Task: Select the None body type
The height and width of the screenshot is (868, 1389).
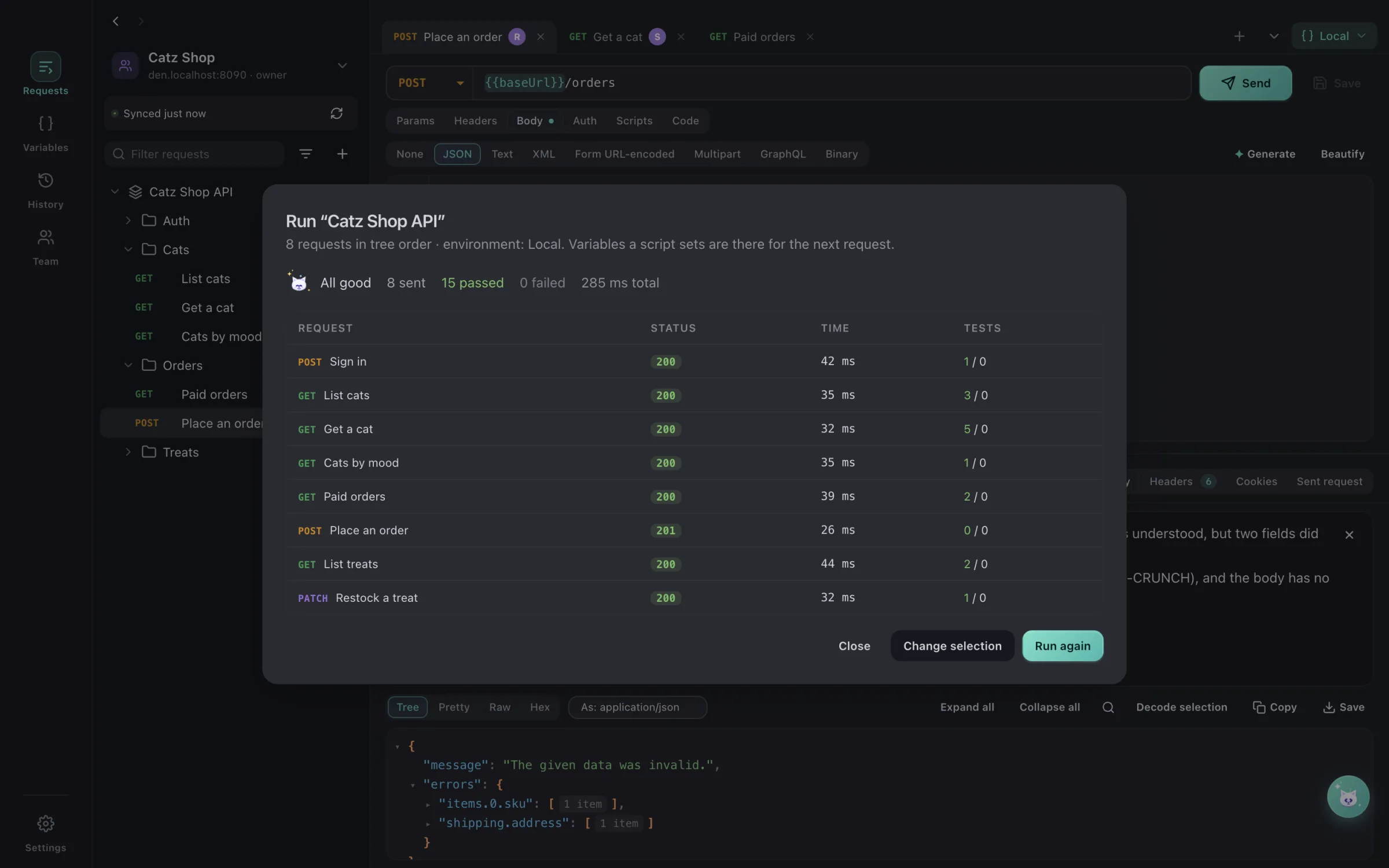Action: [410, 154]
